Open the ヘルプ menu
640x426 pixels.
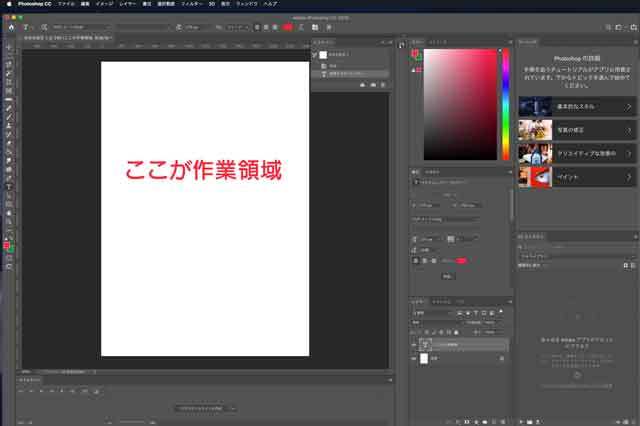(x=270, y=4)
